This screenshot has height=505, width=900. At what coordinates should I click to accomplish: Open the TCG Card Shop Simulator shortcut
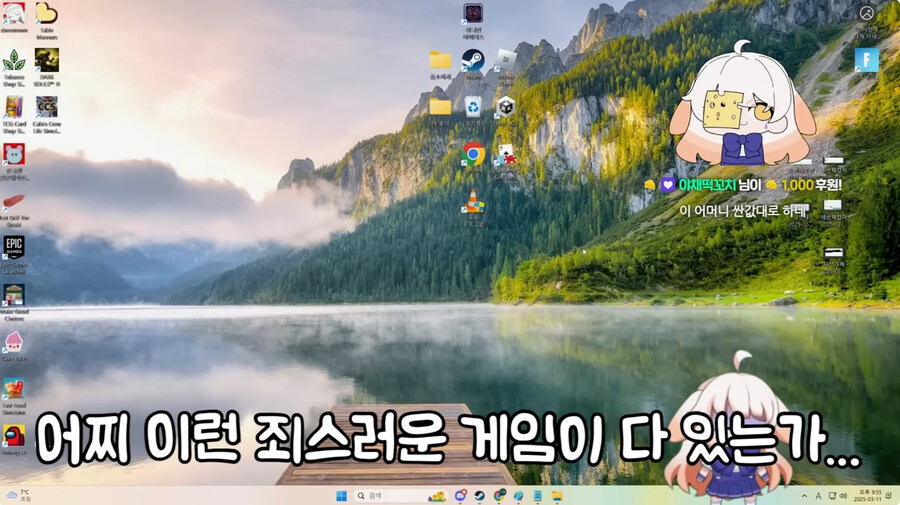coord(14,107)
